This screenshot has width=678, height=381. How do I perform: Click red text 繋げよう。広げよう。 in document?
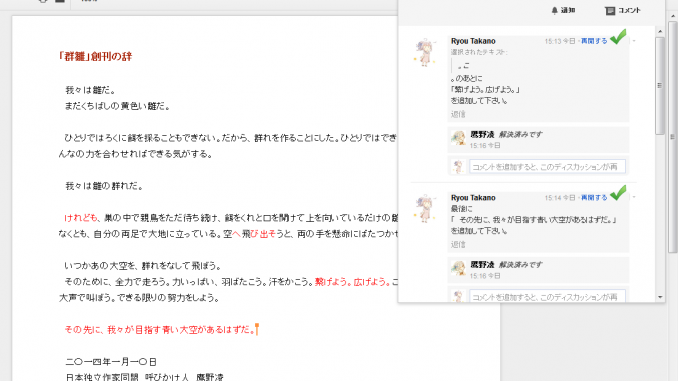click(352, 282)
